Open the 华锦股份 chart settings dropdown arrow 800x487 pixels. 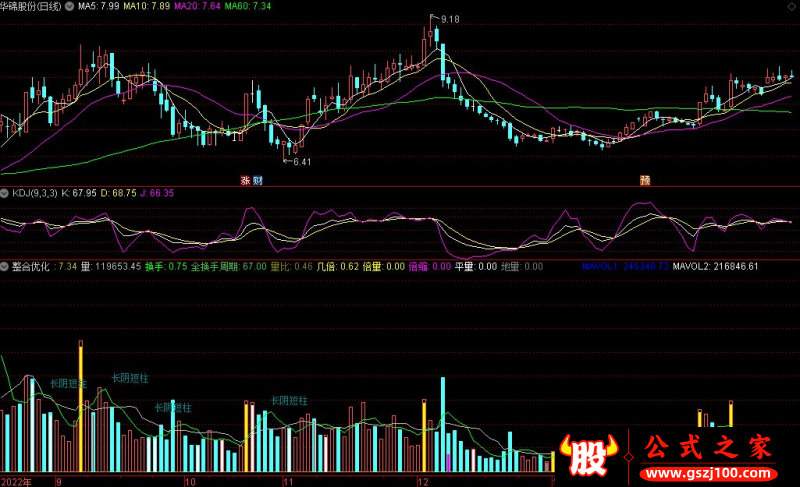point(69,6)
